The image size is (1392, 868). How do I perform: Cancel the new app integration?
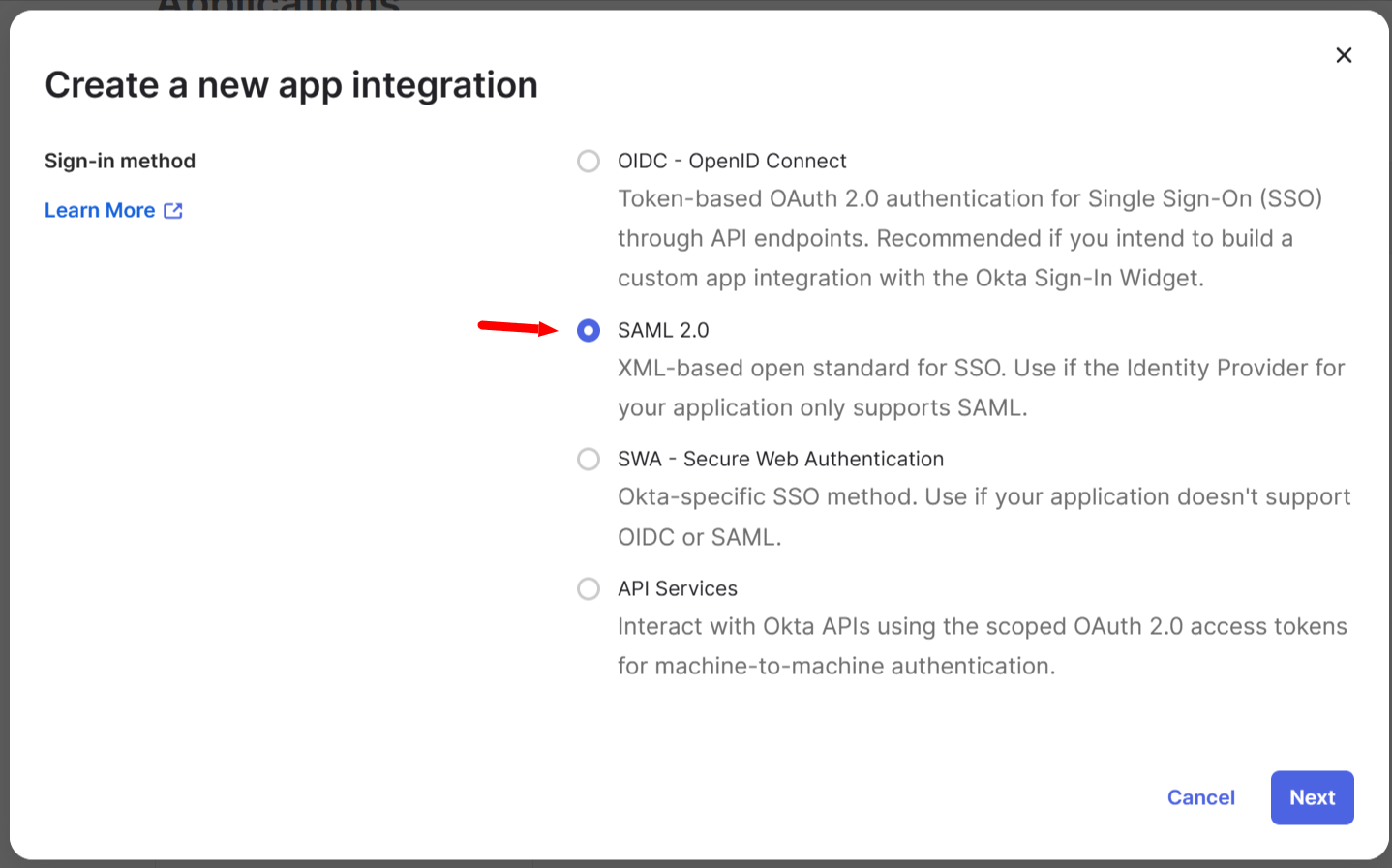click(1200, 797)
